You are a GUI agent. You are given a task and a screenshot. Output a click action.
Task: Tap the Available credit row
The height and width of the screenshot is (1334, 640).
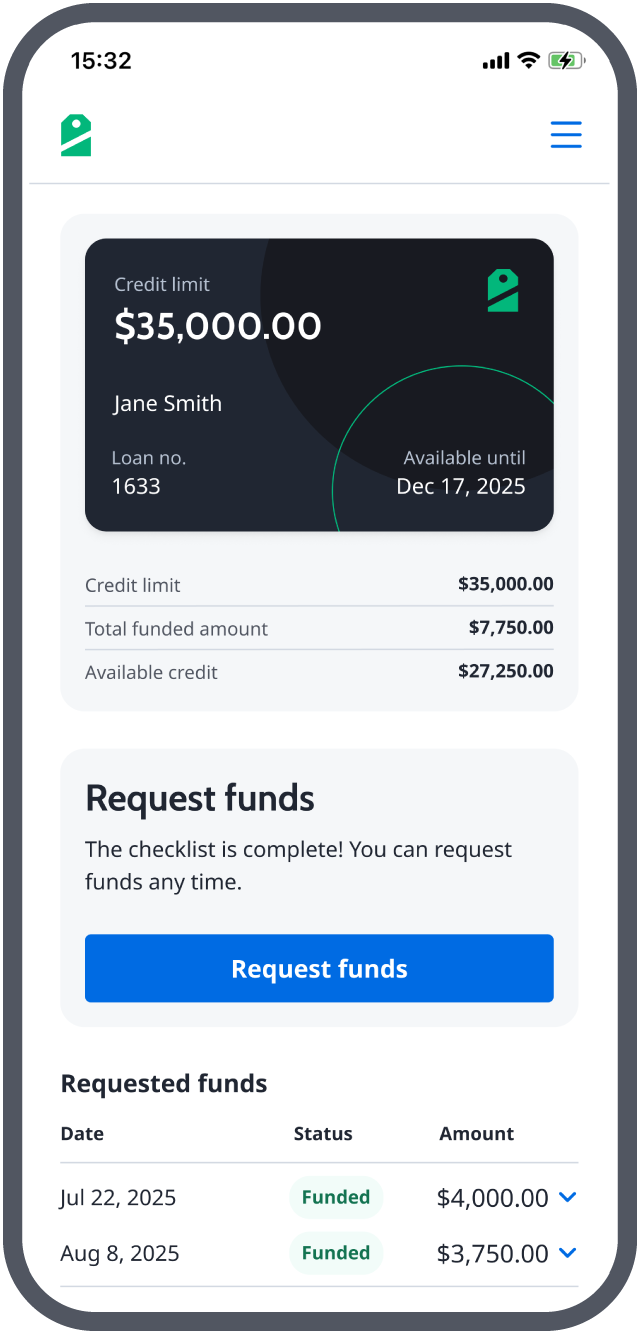tap(319, 672)
